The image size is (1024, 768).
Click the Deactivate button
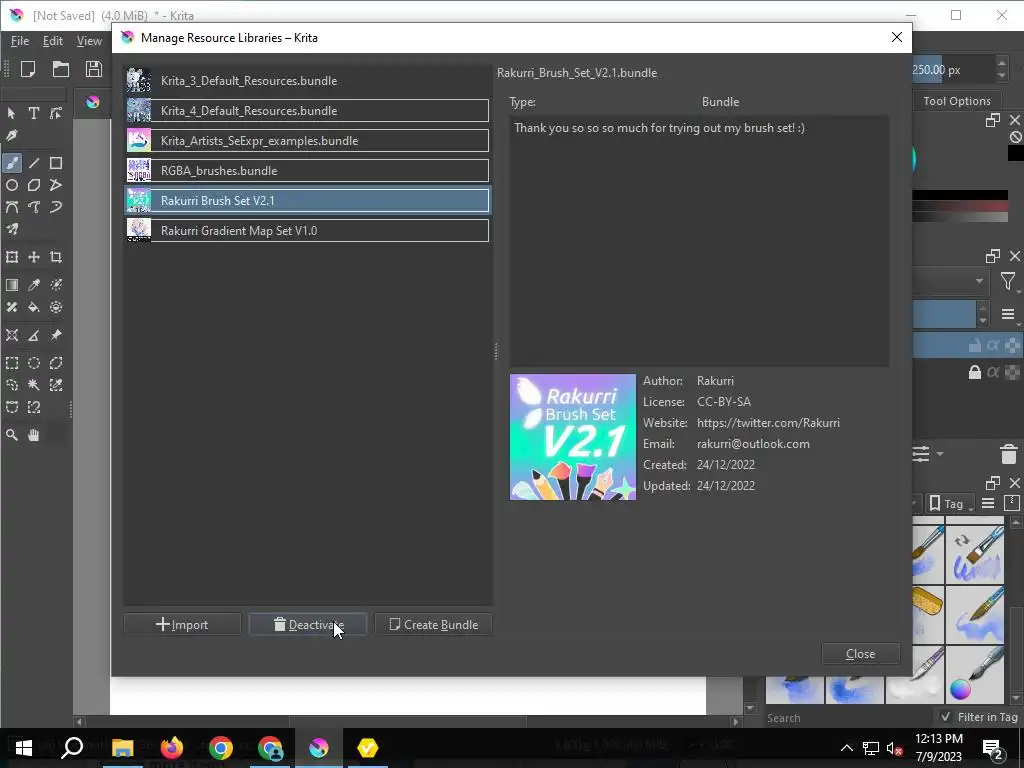point(308,624)
